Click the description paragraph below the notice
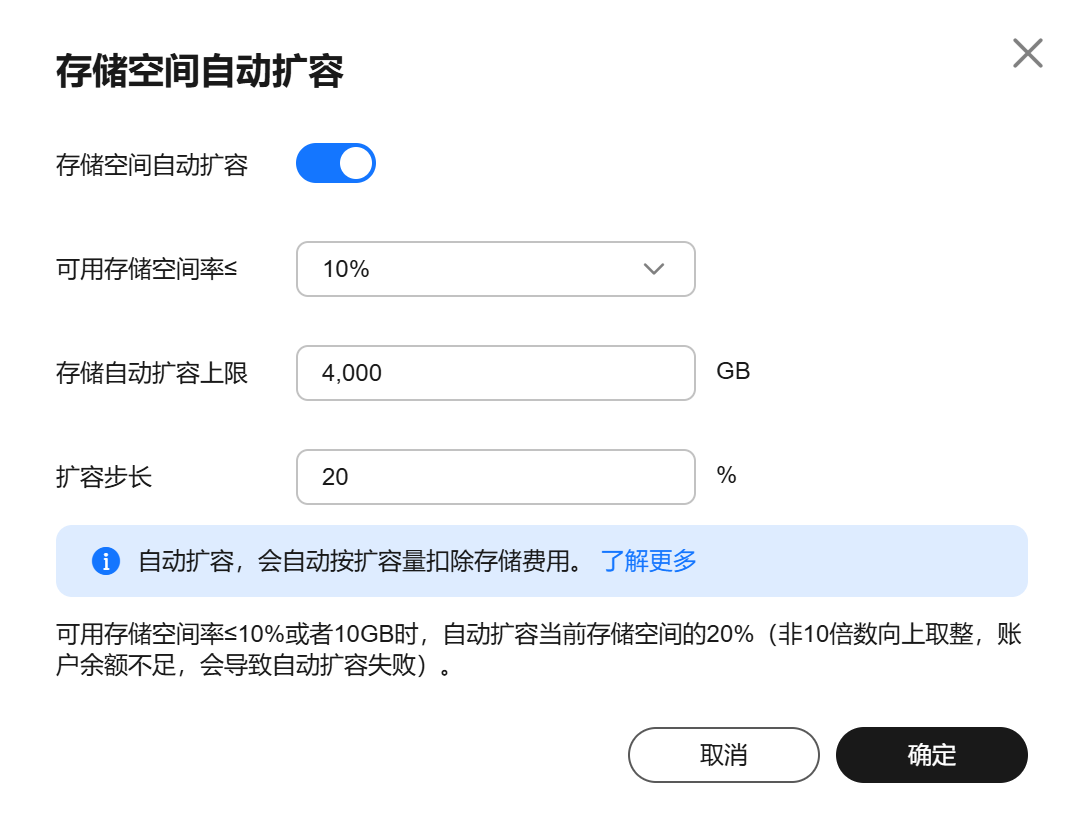This screenshot has height=837, width=1078. tap(538, 650)
